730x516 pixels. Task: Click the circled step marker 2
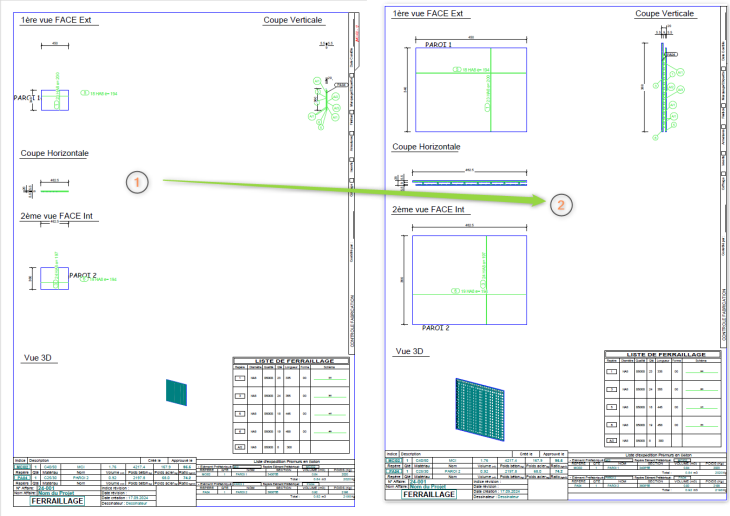tap(562, 203)
